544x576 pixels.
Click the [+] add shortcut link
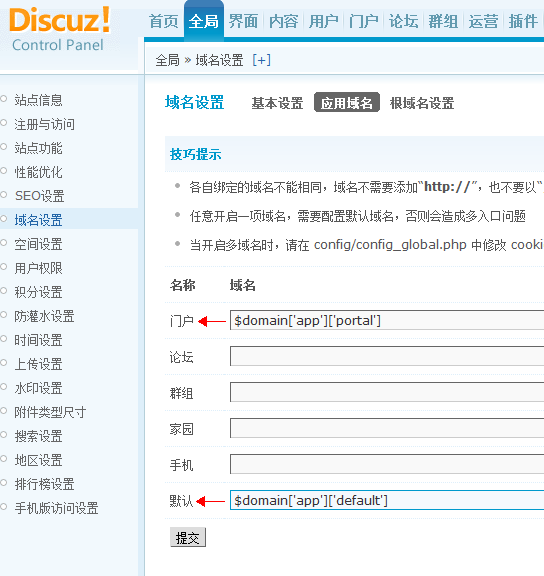[x=262, y=60]
